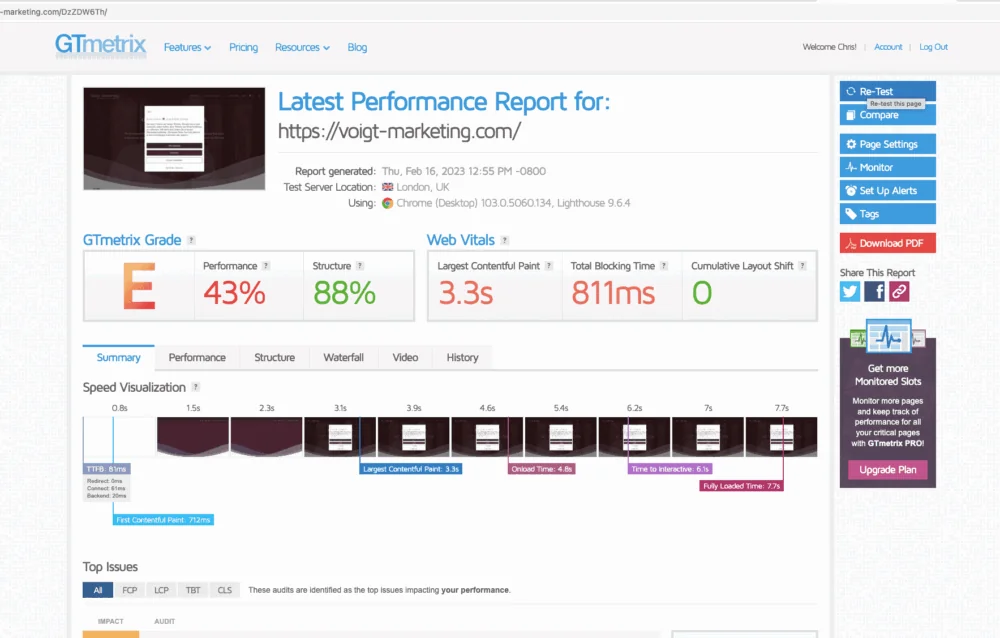The height and width of the screenshot is (638, 1000).
Task: Click the Twitter share icon
Action: tap(850, 291)
